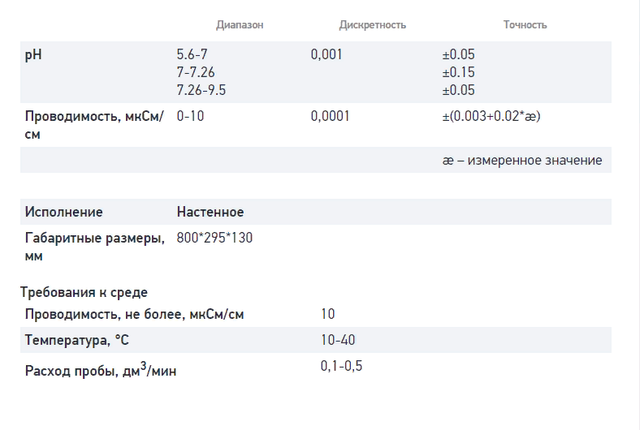Click the æ – измеренное значение note
The height and width of the screenshot is (430, 640).
coord(522,160)
